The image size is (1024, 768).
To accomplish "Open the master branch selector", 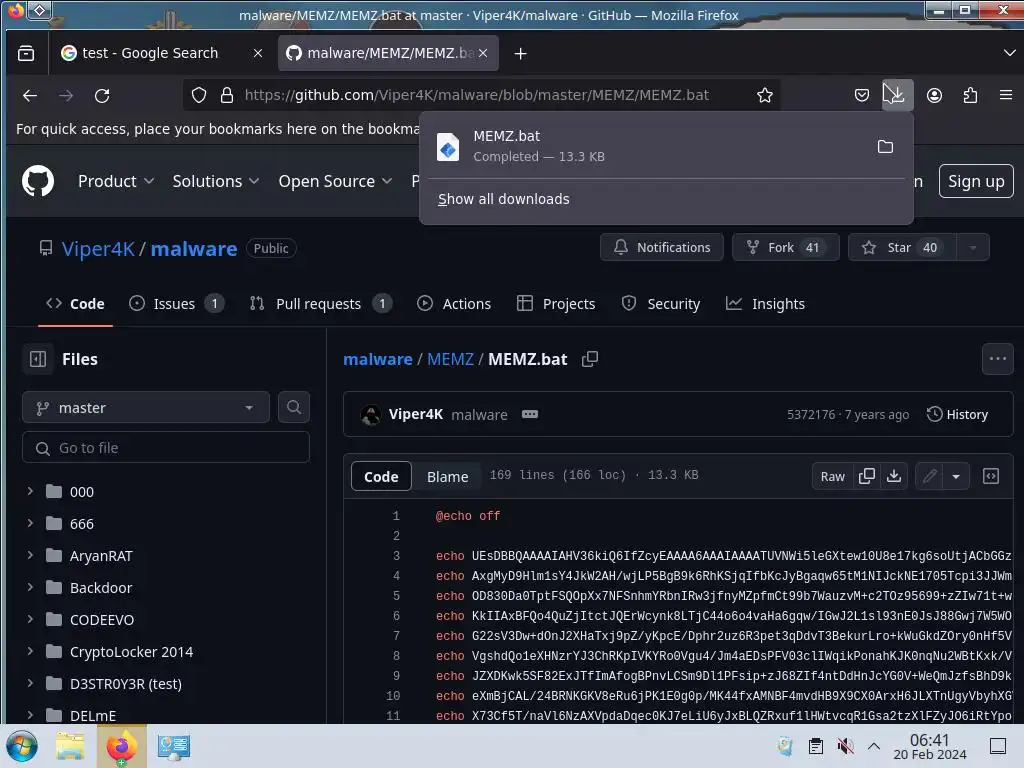I will [x=146, y=408].
